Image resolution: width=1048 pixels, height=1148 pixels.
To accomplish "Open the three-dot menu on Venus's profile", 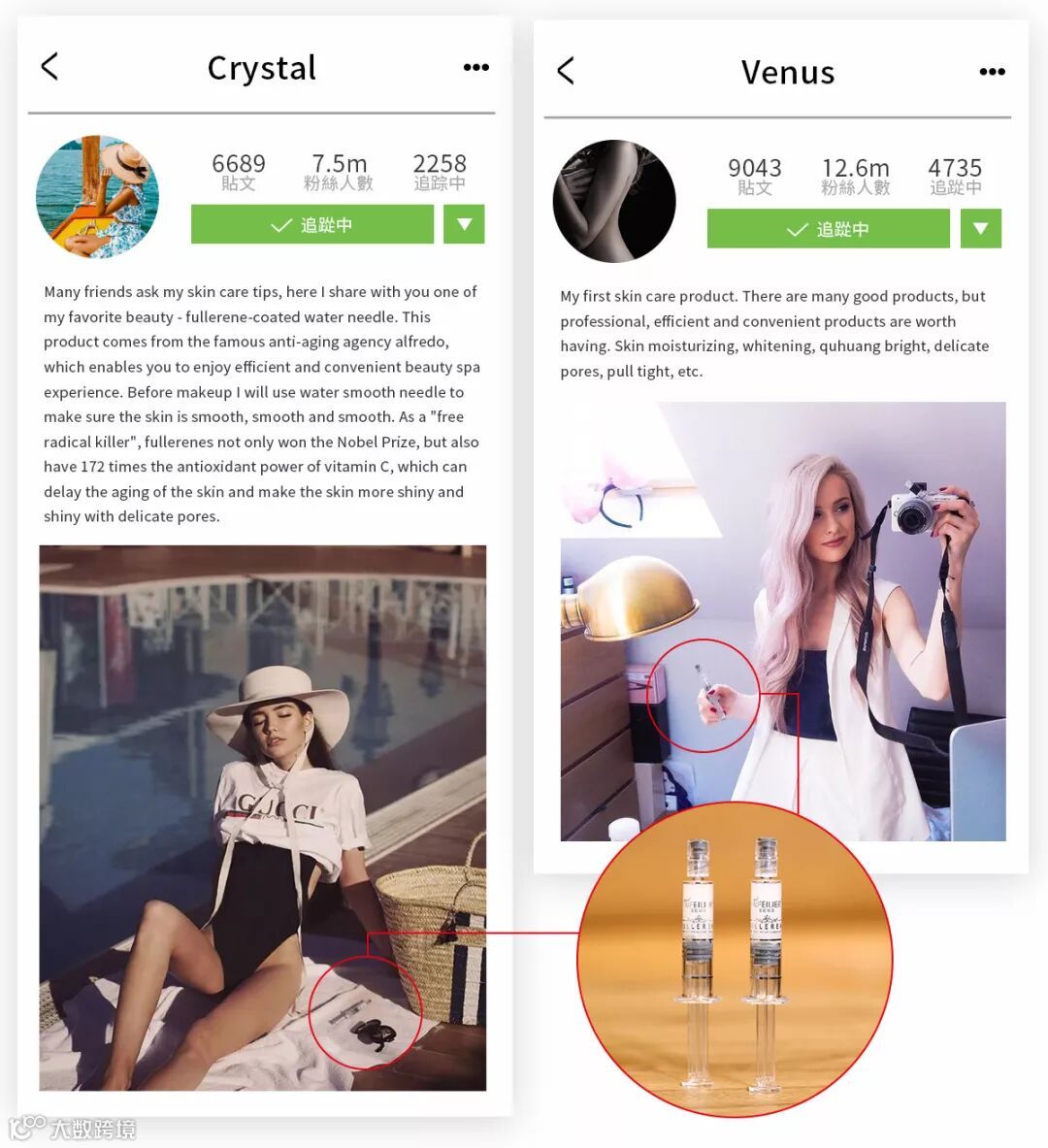I will (992, 72).
